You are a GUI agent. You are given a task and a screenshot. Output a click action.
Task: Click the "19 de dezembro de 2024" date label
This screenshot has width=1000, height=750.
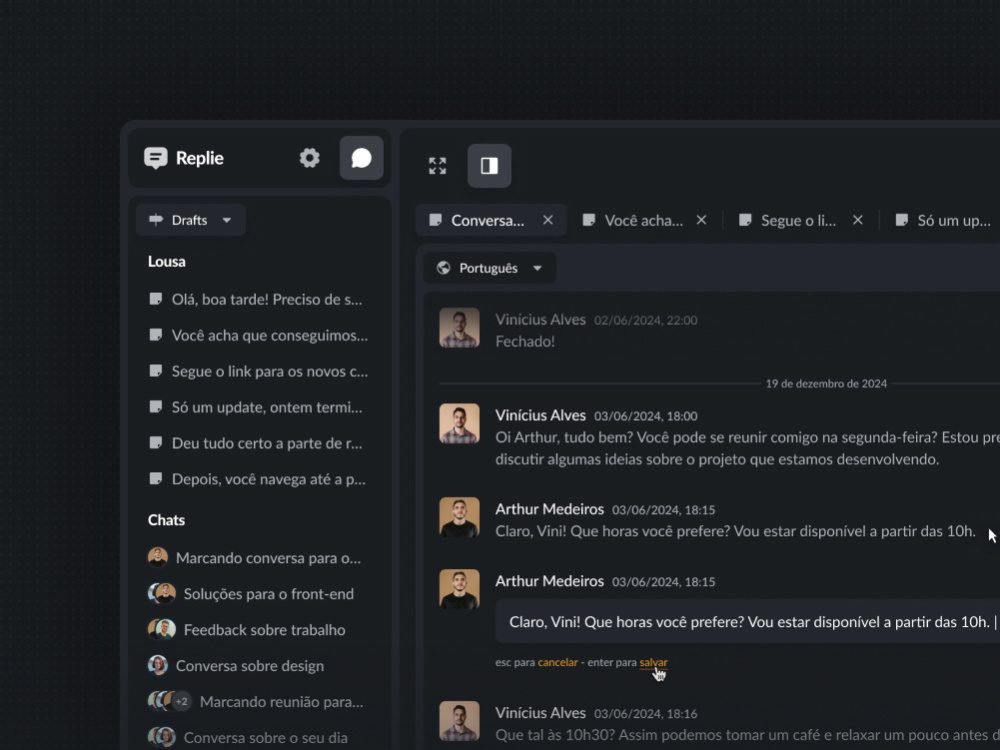point(826,383)
